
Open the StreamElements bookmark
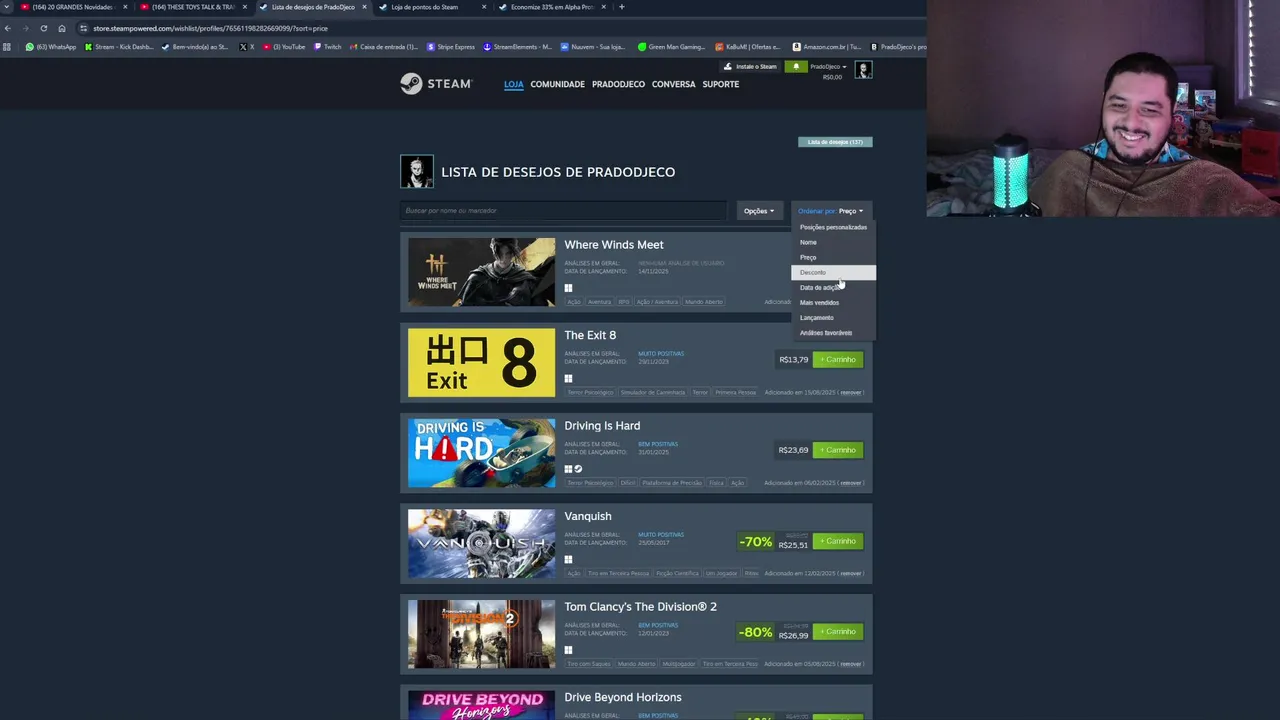point(517,47)
